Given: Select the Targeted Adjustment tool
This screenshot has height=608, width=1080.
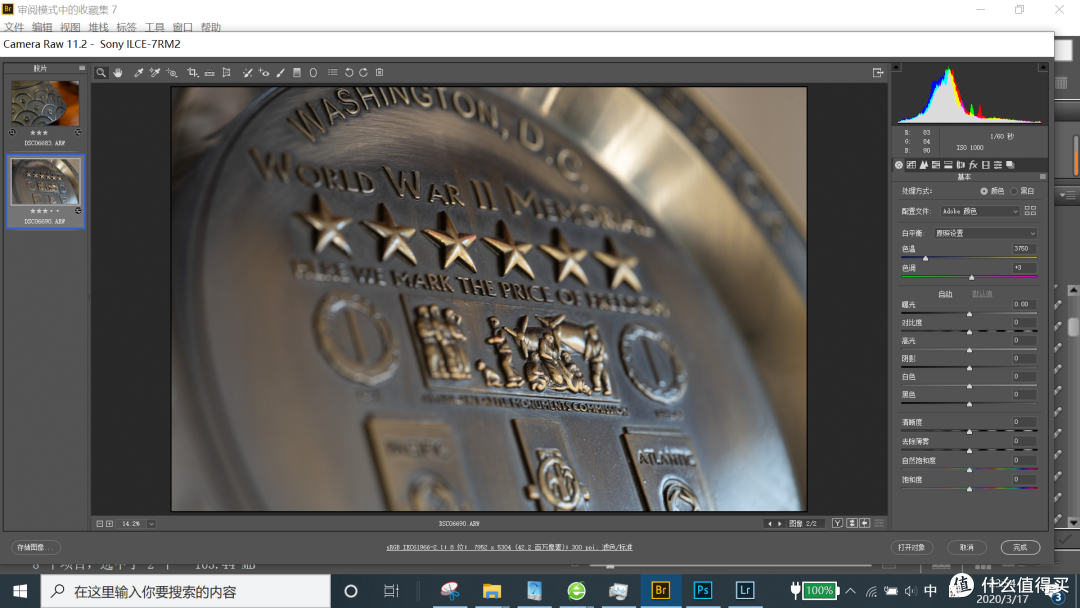Looking at the screenshot, I should pyautogui.click(x=172, y=73).
